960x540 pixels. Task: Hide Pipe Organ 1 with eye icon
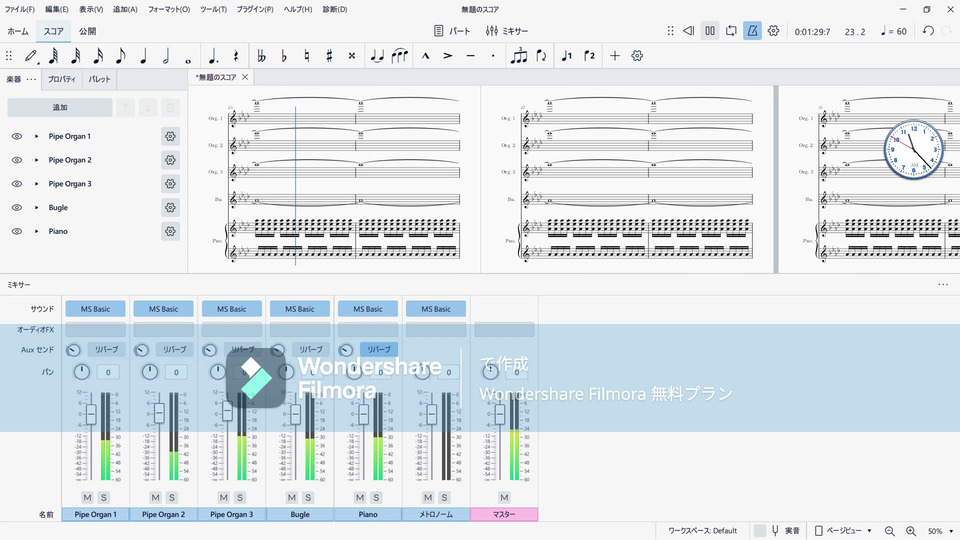17,137
